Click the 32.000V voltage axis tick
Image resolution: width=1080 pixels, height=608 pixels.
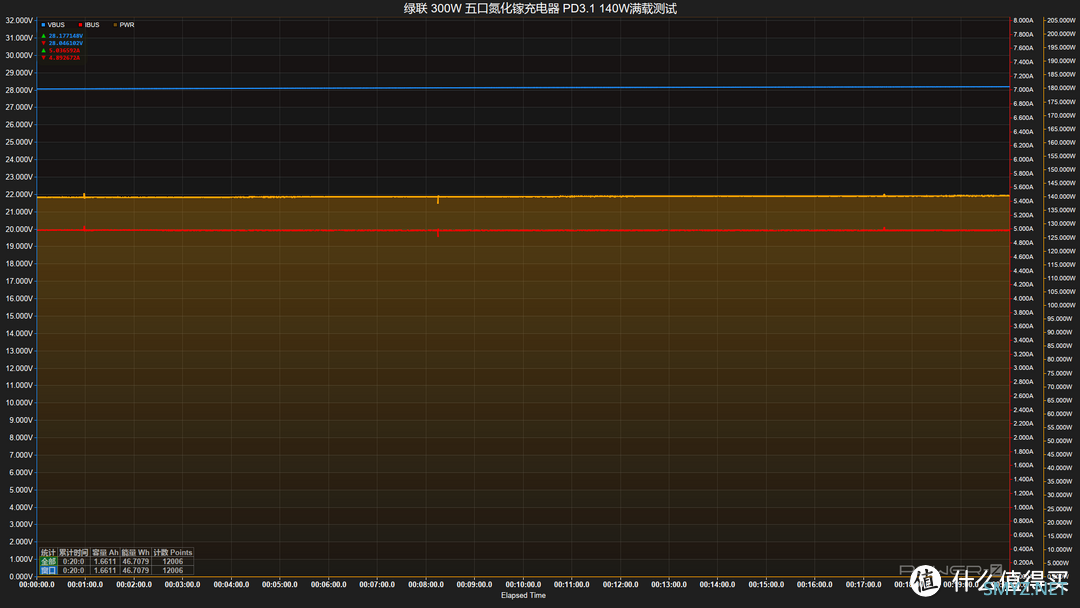tap(19, 21)
